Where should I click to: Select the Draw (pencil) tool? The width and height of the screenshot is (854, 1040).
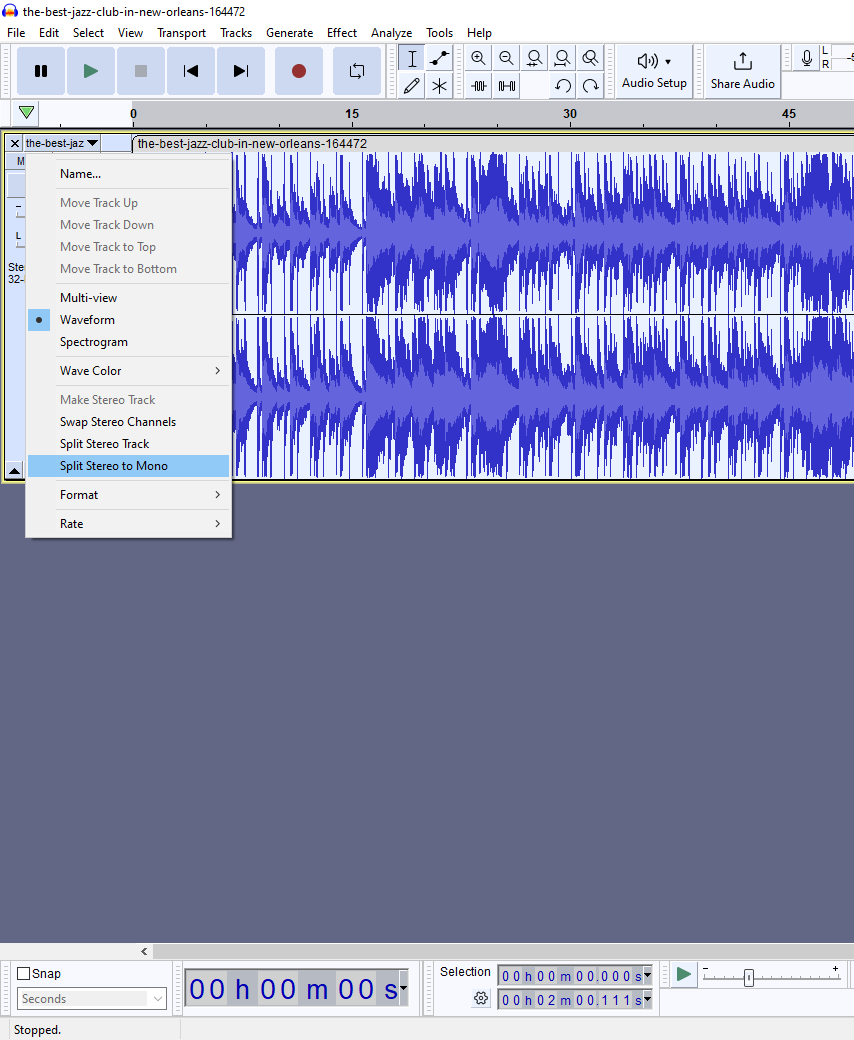[412, 86]
